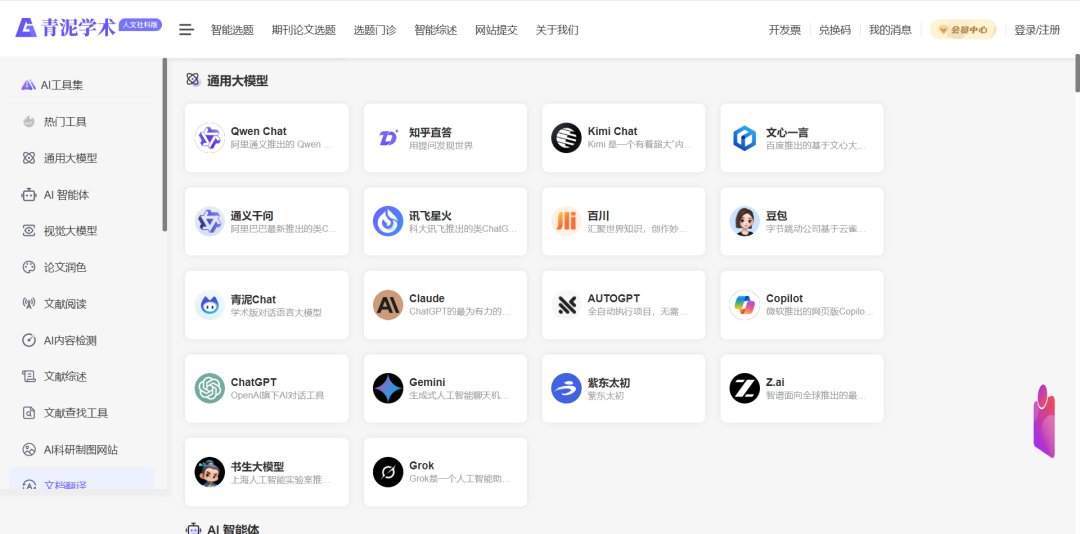Click the Gemini star icon
Viewport: 1080px width, 534px height.
tap(388, 388)
